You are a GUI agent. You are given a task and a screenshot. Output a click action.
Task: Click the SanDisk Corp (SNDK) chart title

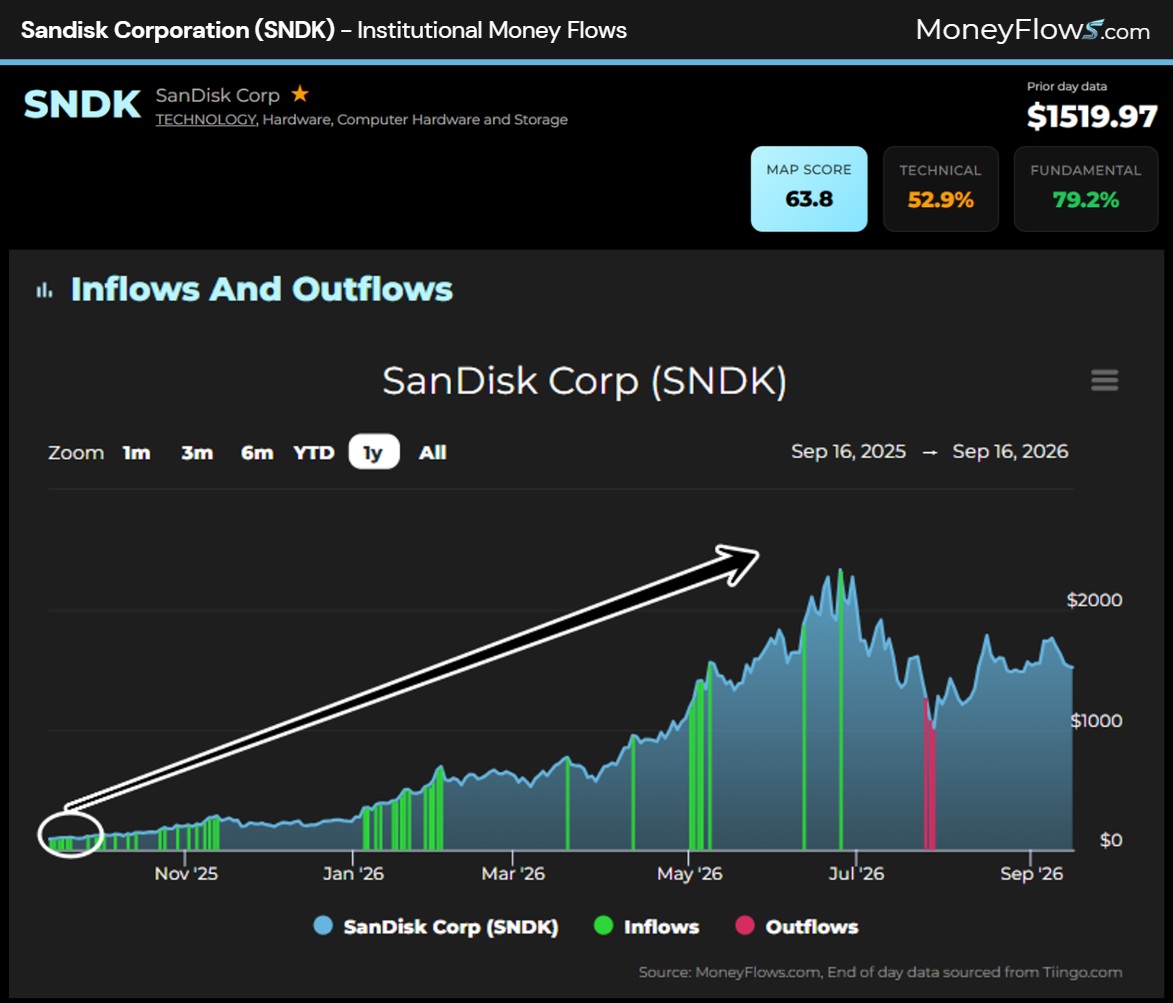pos(584,381)
